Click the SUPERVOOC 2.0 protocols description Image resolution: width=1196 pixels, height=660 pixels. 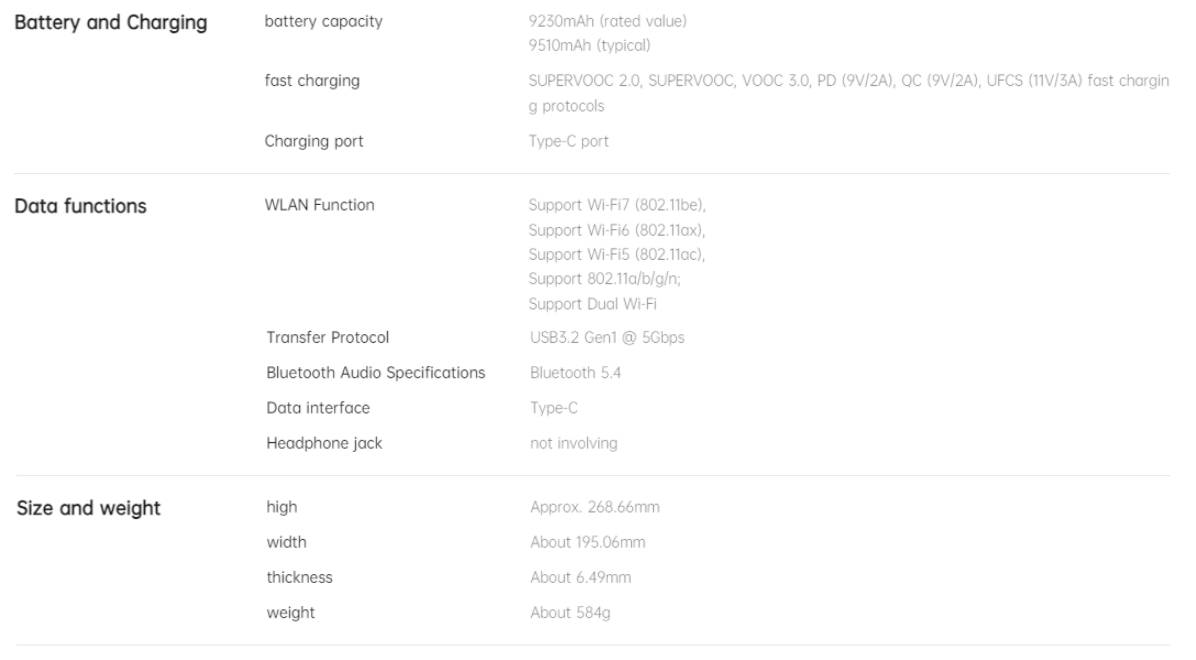point(849,93)
